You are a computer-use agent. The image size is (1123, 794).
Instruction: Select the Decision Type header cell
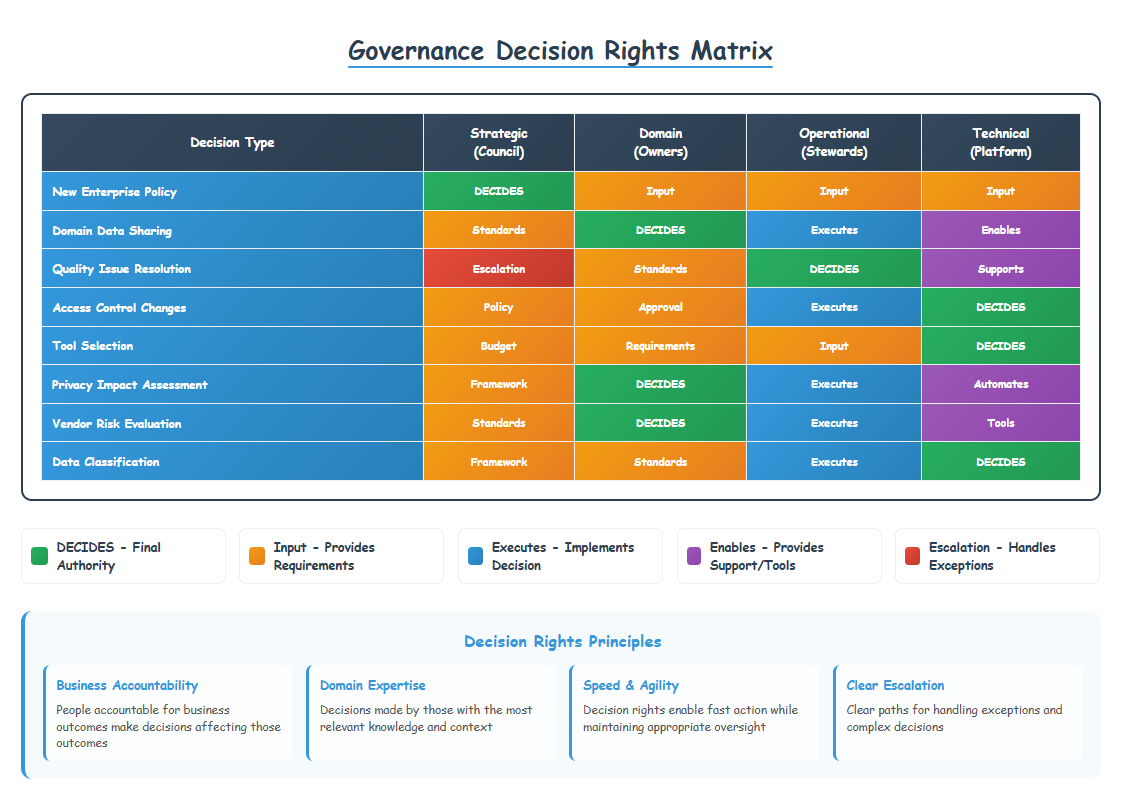tap(231, 142)
